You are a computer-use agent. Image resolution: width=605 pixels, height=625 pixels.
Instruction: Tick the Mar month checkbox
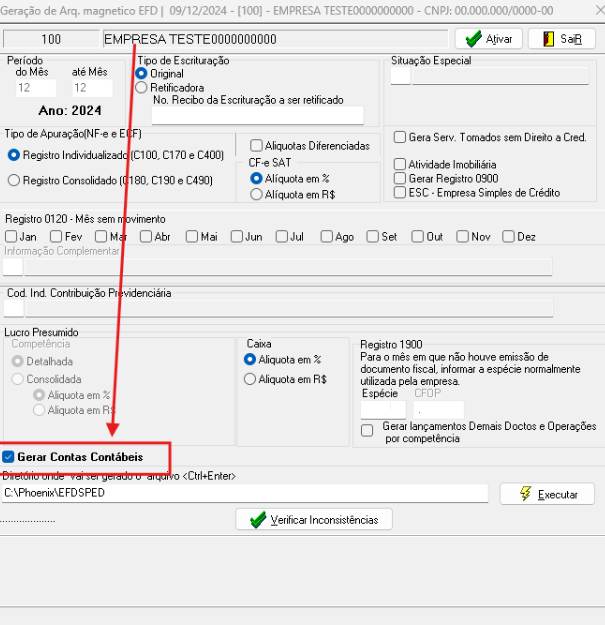tap(101, 236)
